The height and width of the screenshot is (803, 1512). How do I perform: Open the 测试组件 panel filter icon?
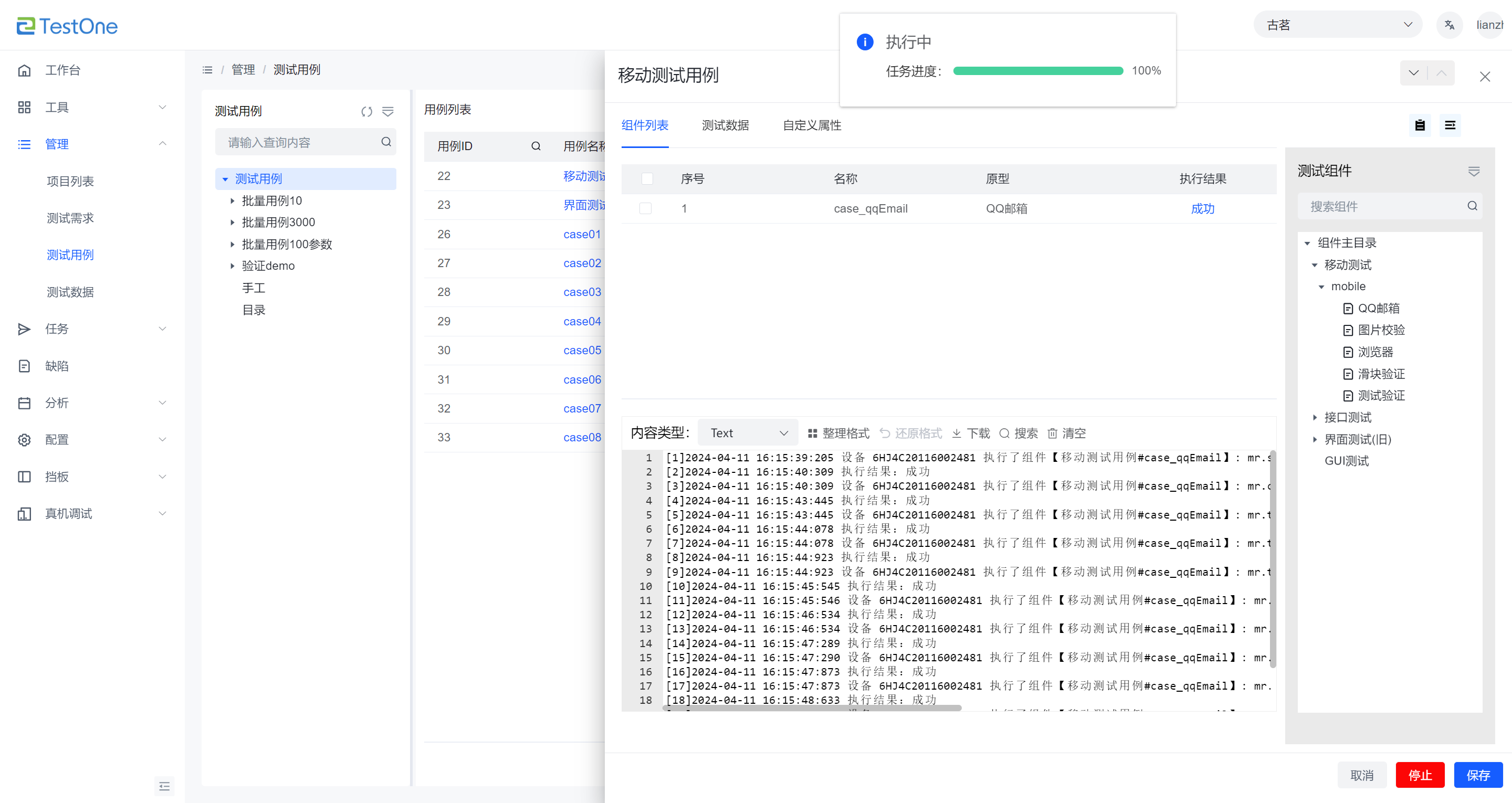click(x=1473, y=172)
